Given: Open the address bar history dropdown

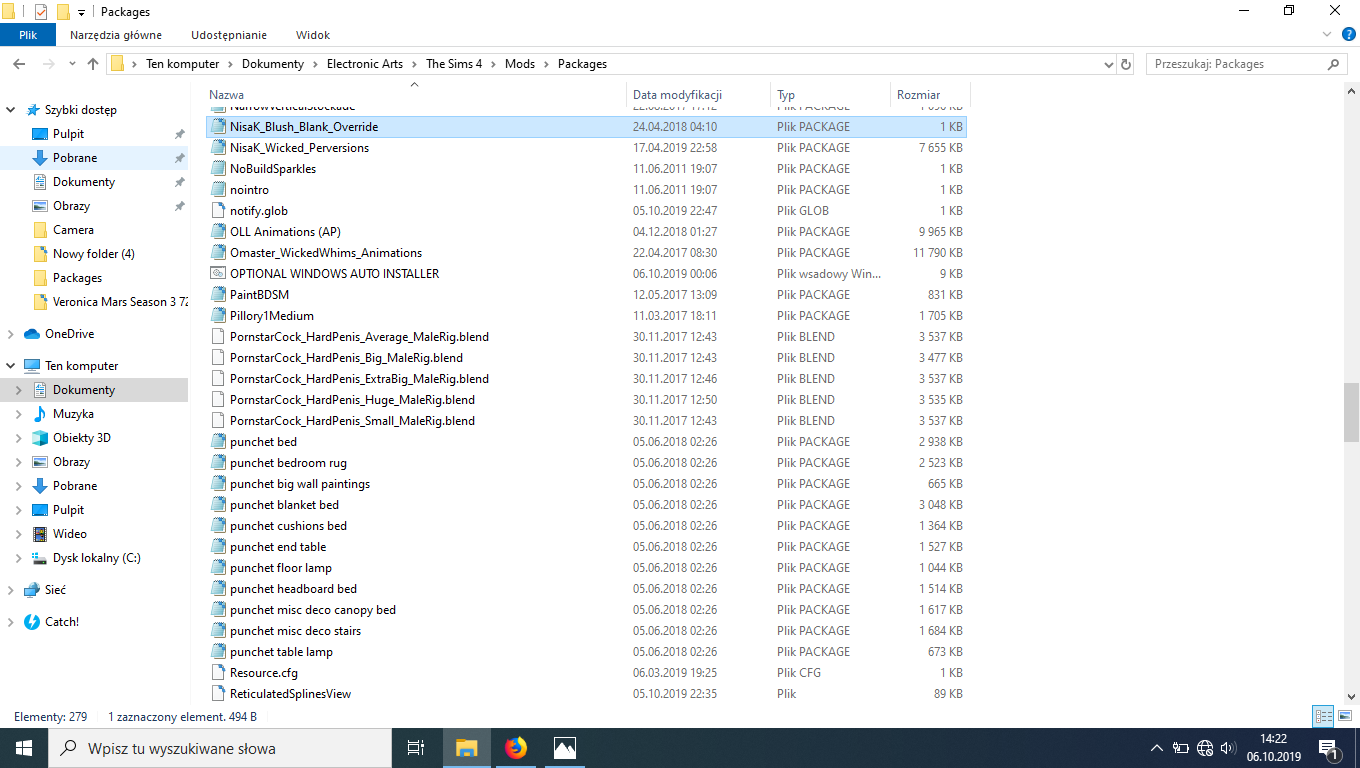Looking at the screenshot, I should (x=1108, y=63).
